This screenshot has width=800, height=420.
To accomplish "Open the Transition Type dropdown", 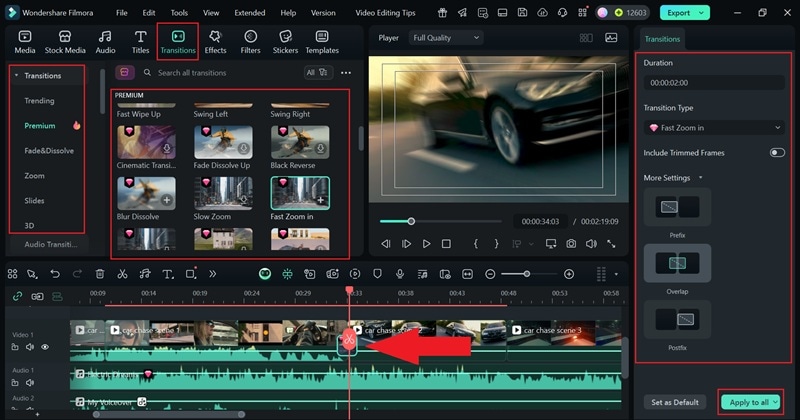I will (714, 128).
